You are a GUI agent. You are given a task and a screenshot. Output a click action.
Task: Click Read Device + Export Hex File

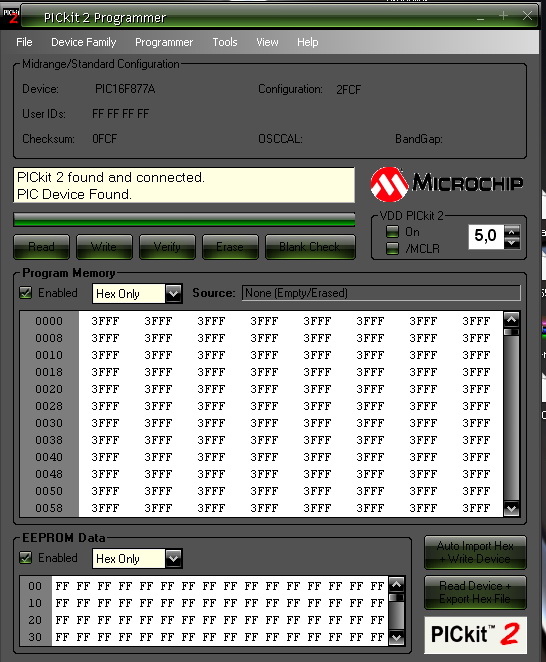click(475, 592)
